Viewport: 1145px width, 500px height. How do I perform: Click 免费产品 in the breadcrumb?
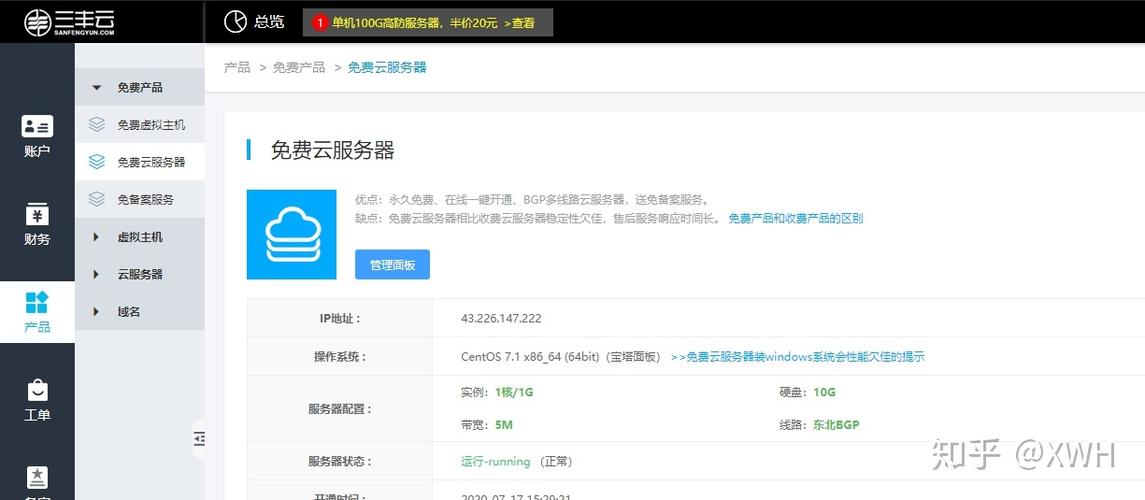[x=299, y=67]
